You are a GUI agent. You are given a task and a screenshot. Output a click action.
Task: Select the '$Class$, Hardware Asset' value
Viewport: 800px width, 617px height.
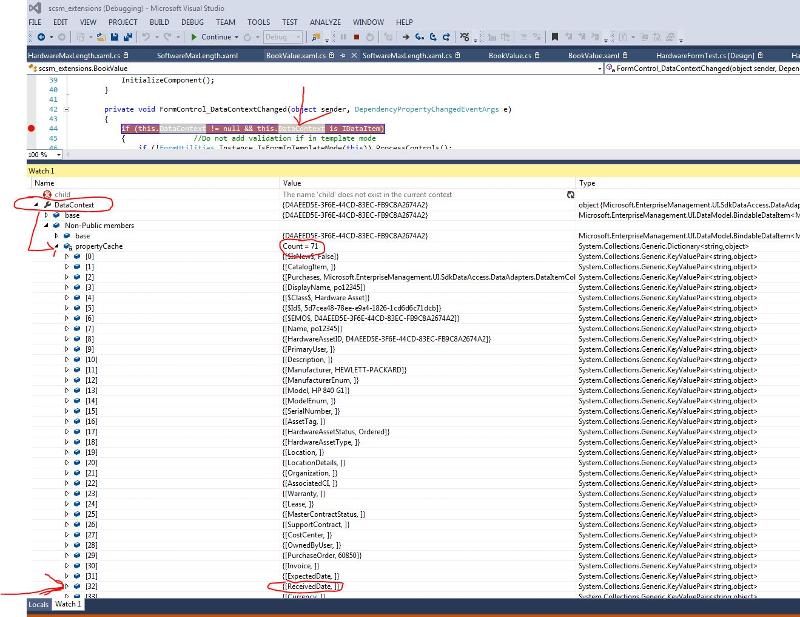click(x=326, y=298)
